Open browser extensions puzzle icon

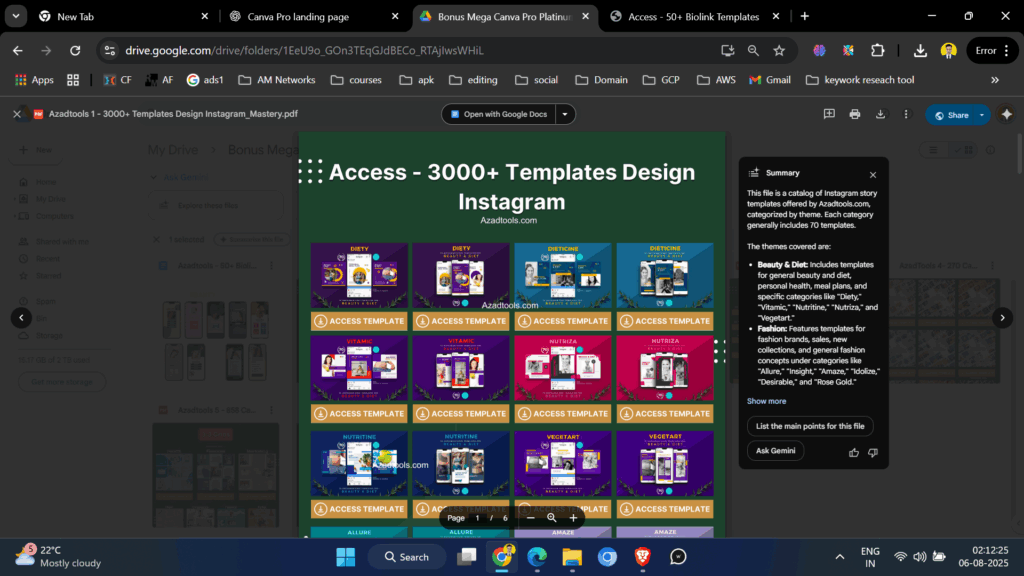click(x=878, y=50)
